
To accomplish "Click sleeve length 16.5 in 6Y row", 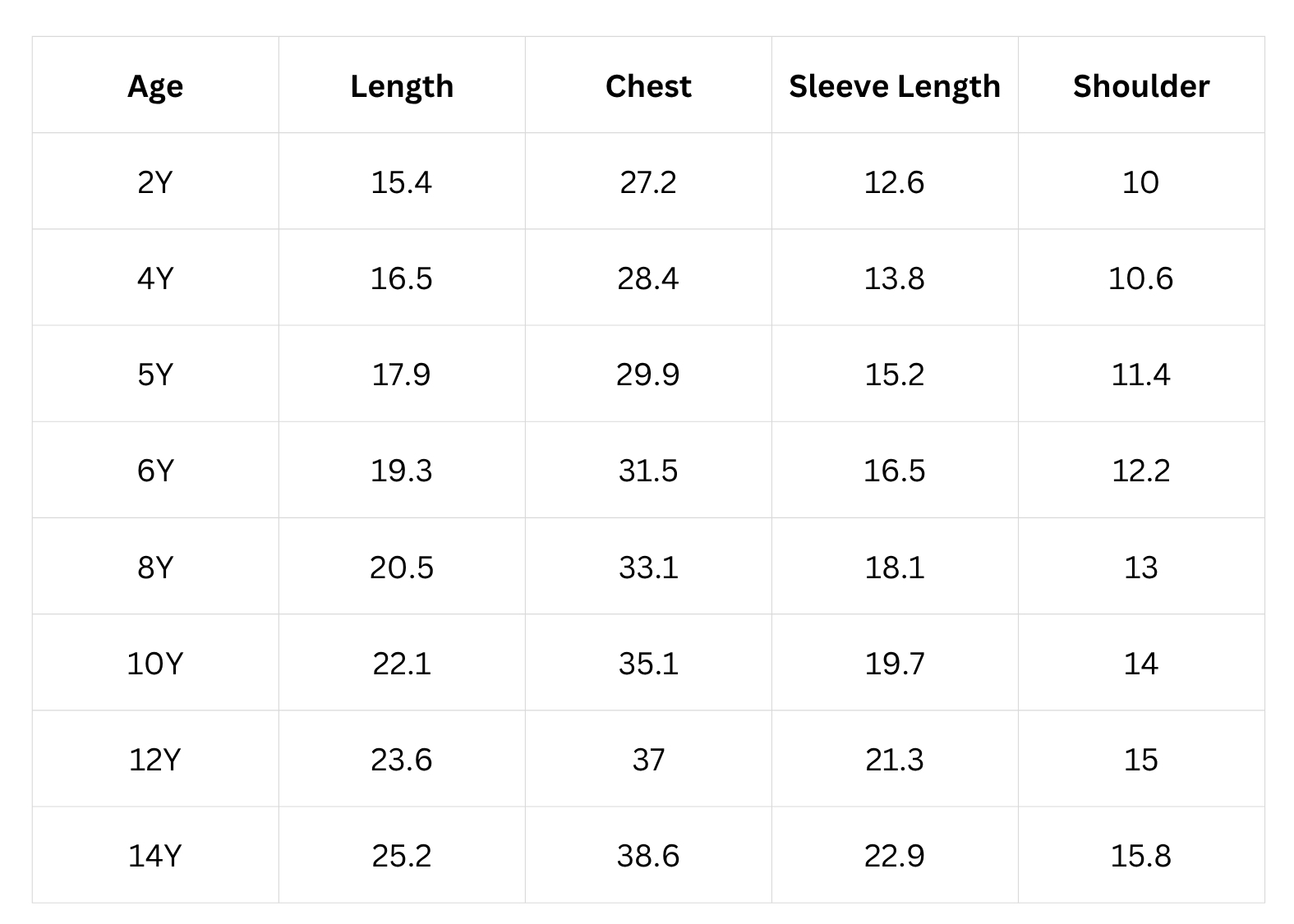I will (895, 471).
